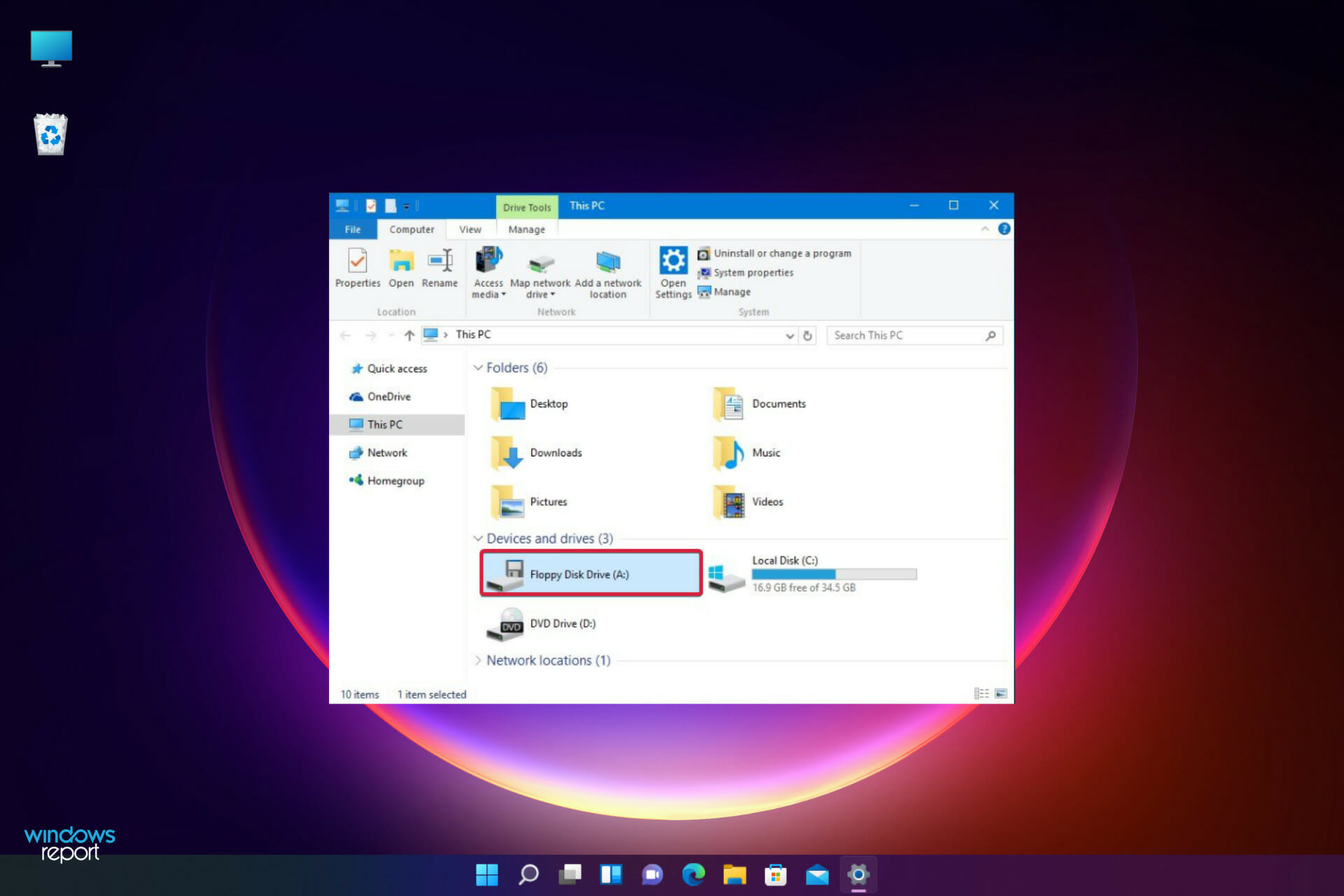
Task: Open the Downloads folder
Action: point(556,452)
